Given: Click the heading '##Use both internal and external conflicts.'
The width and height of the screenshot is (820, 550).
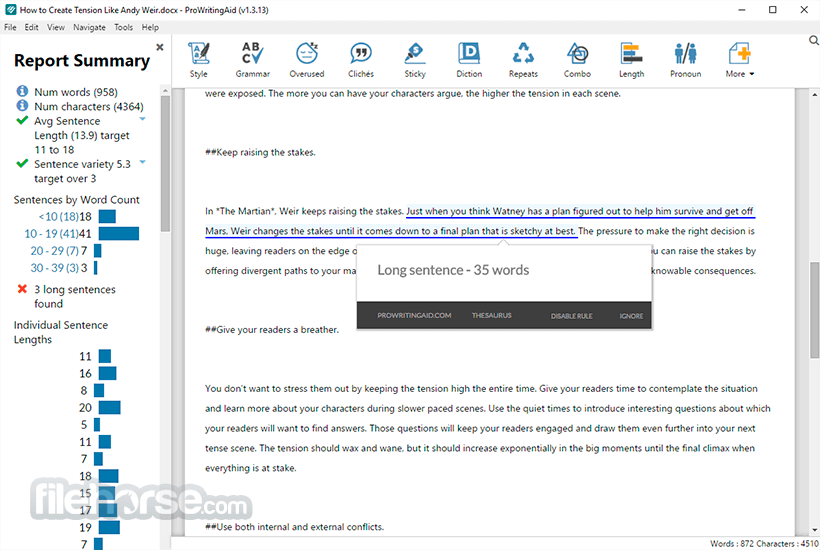Looking at the screenshot, I should click(294, 527).
